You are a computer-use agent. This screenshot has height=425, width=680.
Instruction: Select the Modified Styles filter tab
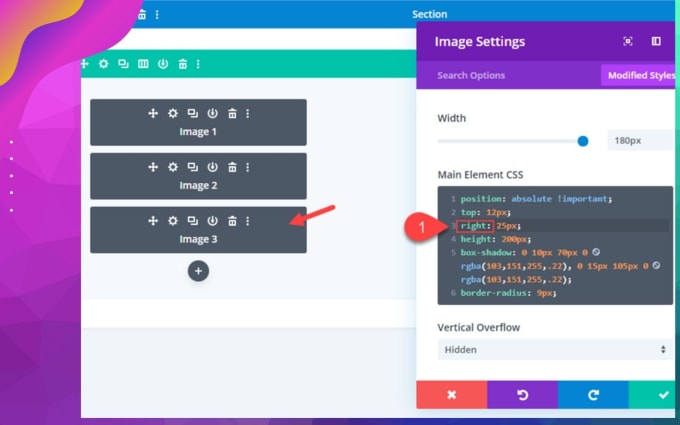(640, 75)
